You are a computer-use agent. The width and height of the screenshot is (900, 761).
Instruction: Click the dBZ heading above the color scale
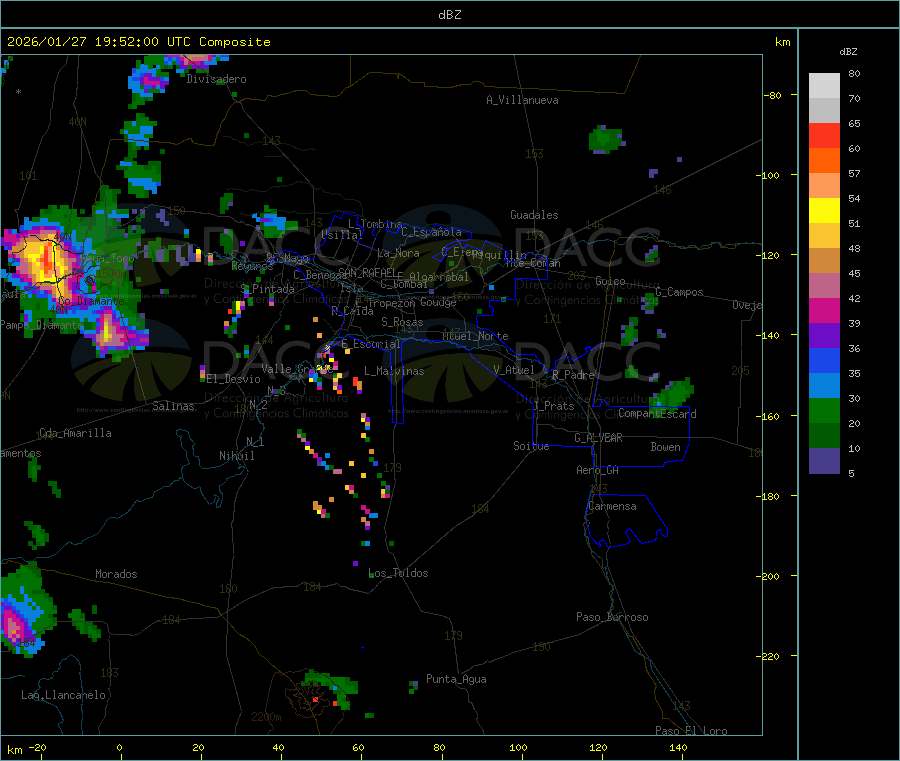(848, 52)
